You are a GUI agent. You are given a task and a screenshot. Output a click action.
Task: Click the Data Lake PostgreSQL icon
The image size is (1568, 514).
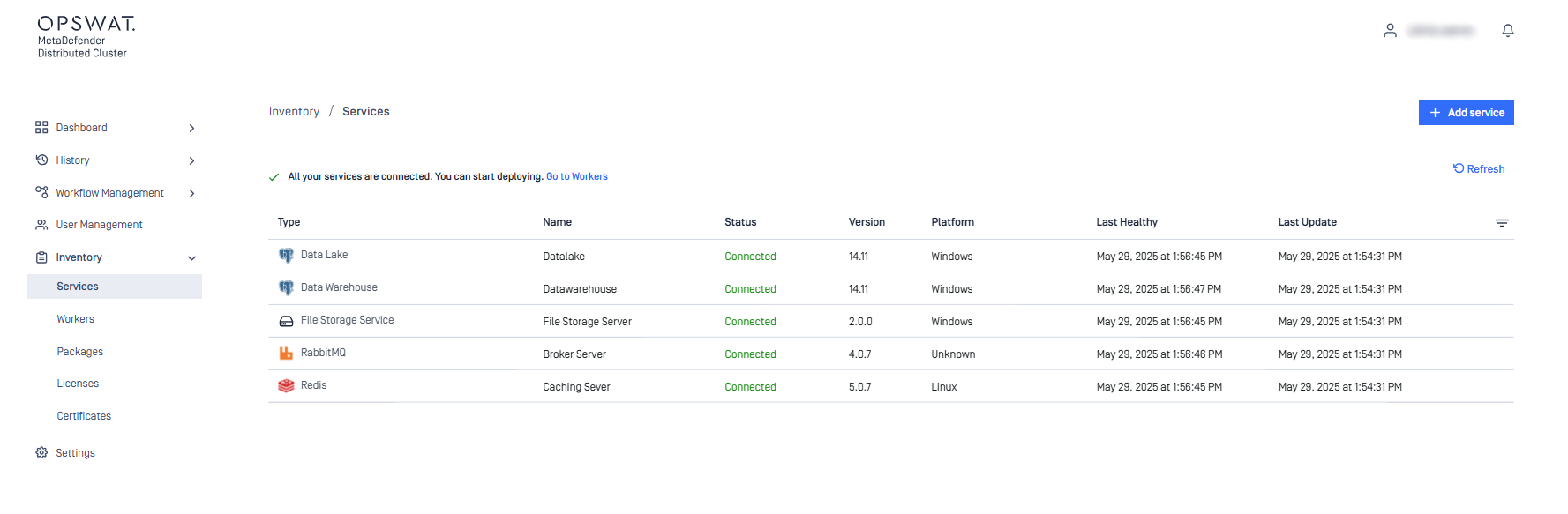coord(286,256)
